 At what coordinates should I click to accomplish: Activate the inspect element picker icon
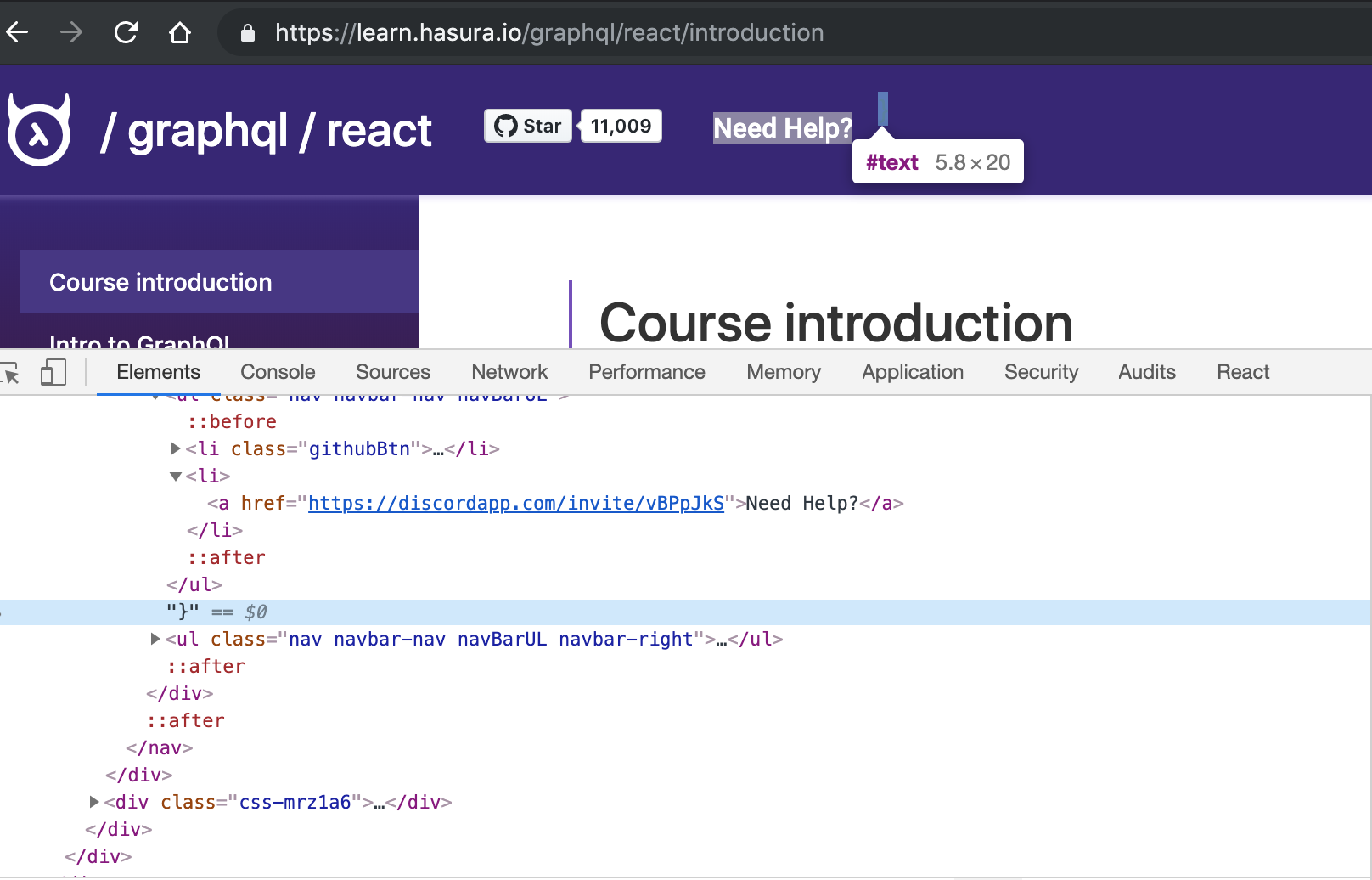10,372
